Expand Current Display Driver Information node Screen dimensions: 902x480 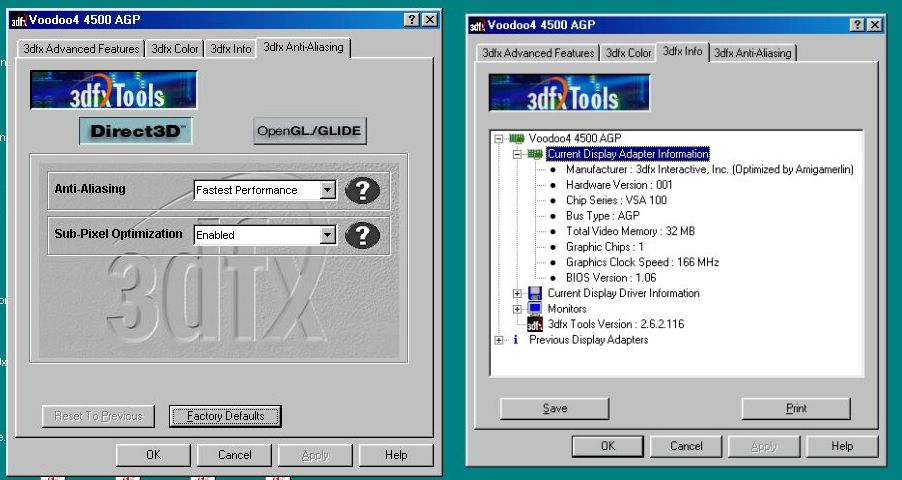(x=517, y=294)
